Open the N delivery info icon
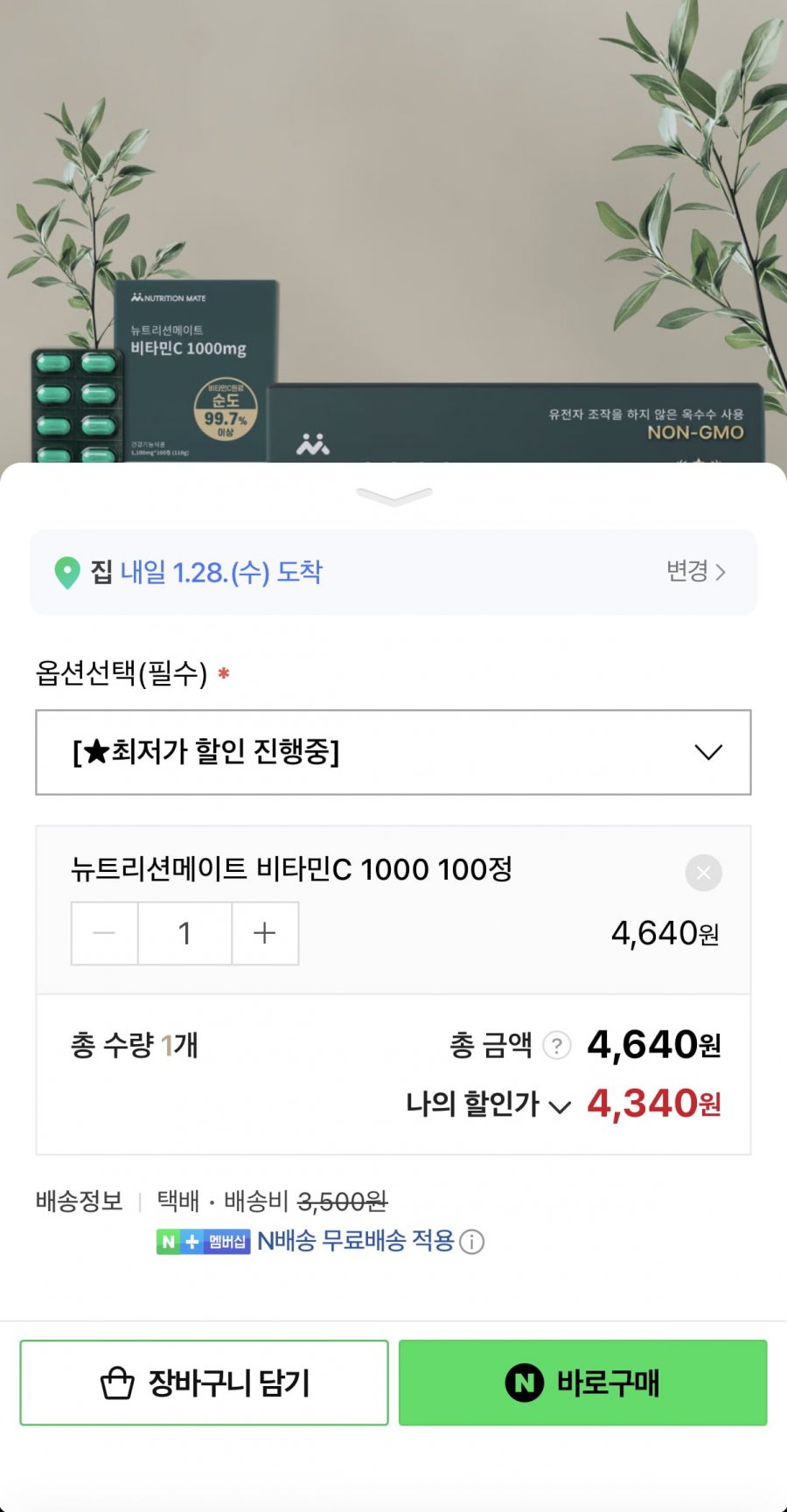This screenshot has height=1512, width=787. click(x=471, y=1242)
